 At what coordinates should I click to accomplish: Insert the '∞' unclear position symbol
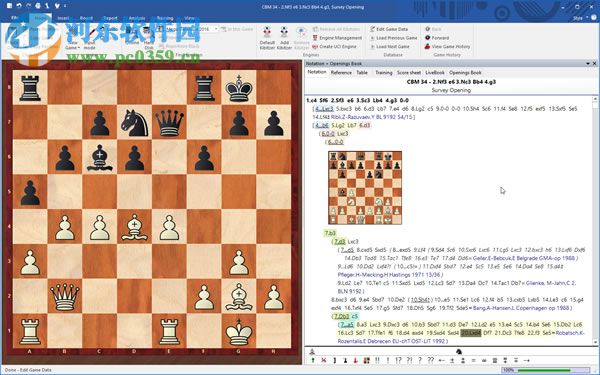pyautogui.click(x=484, y=360)
